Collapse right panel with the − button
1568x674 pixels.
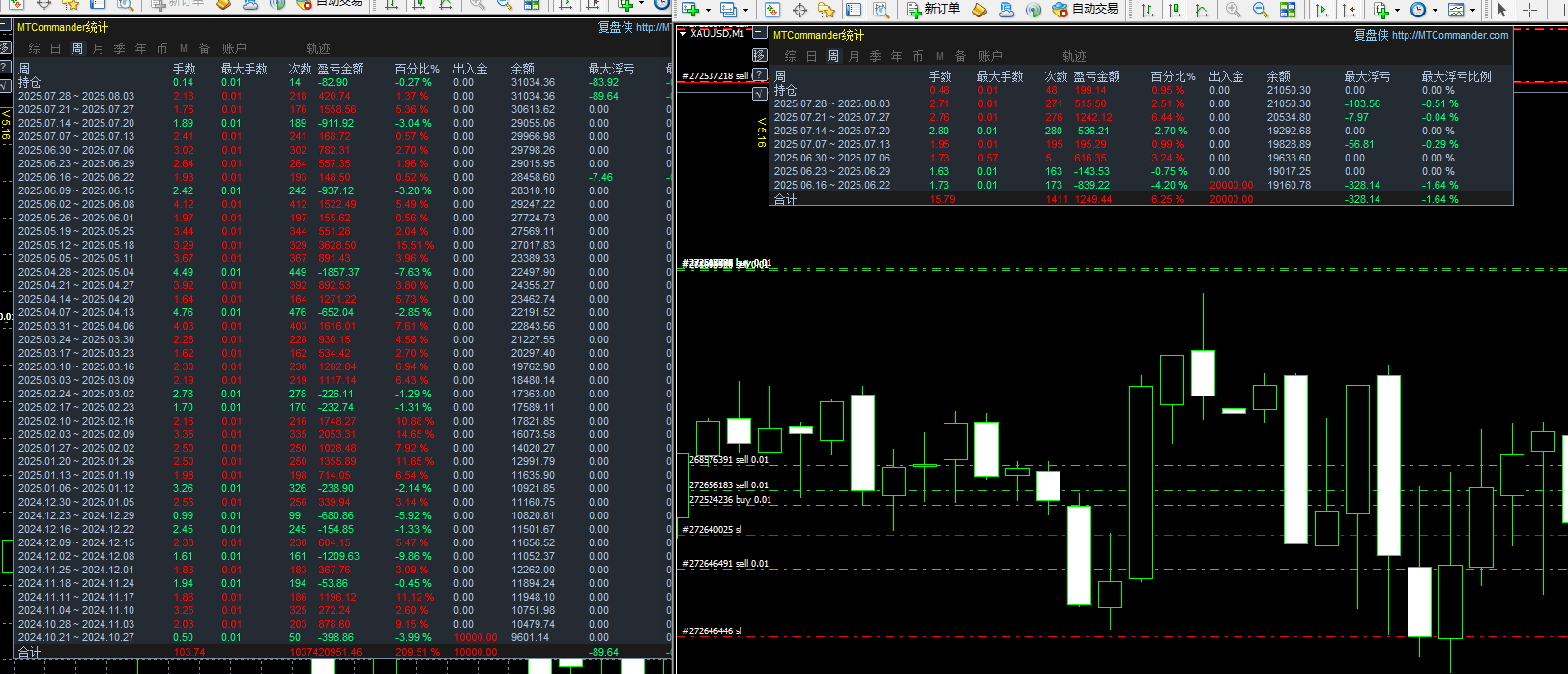tap(759, 33)
